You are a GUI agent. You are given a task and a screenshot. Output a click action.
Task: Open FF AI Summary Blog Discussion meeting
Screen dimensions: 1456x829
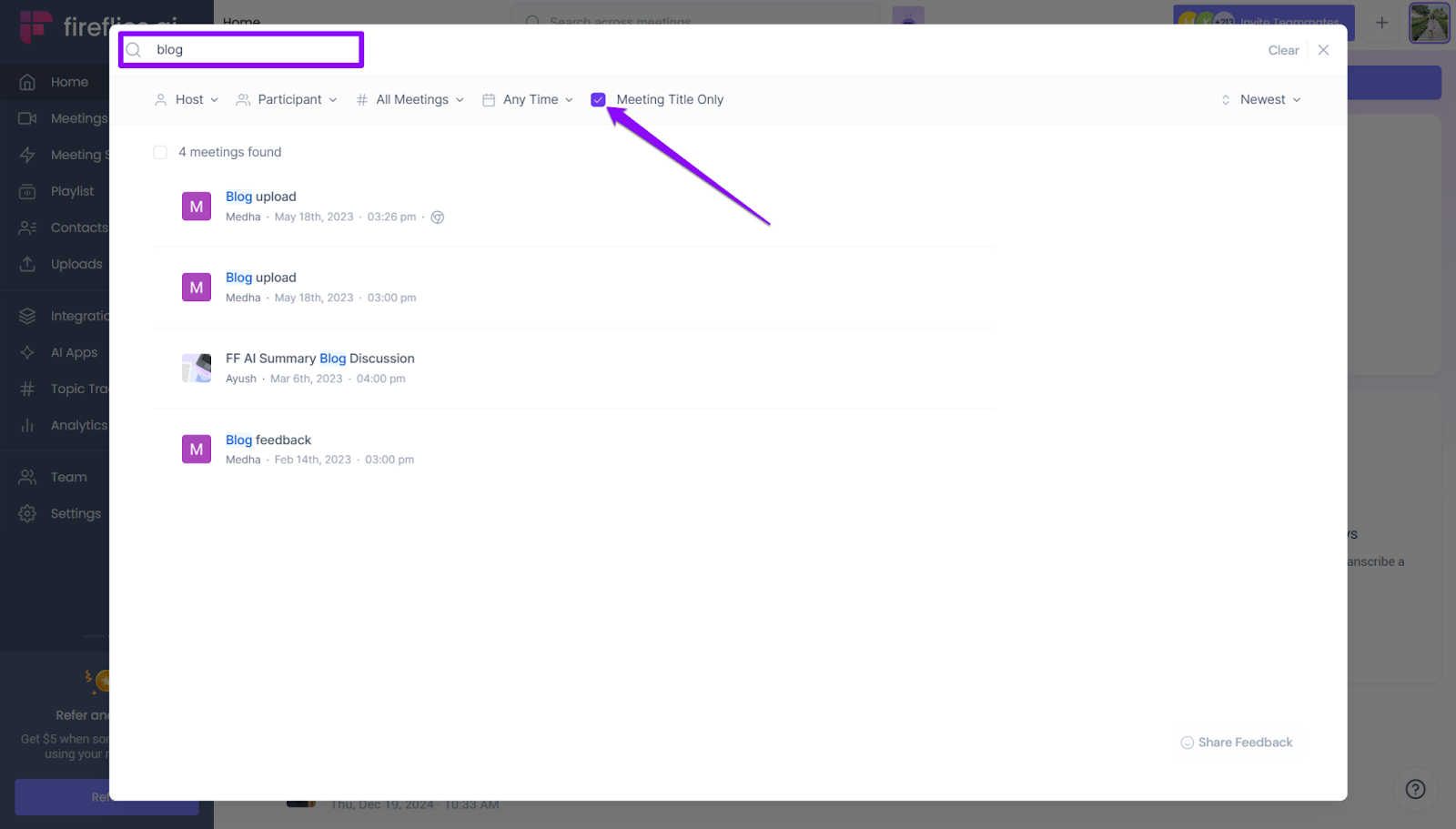(320, 359)
